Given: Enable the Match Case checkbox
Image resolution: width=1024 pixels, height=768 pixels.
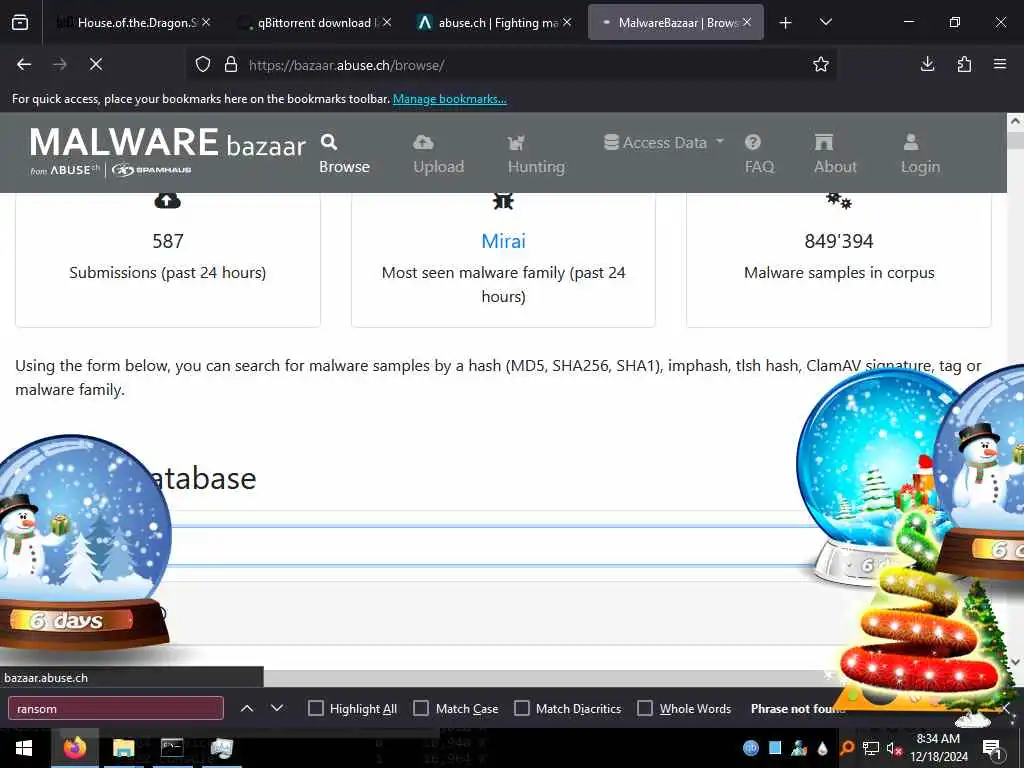Looking at the screenshot, I should (421, 709).
